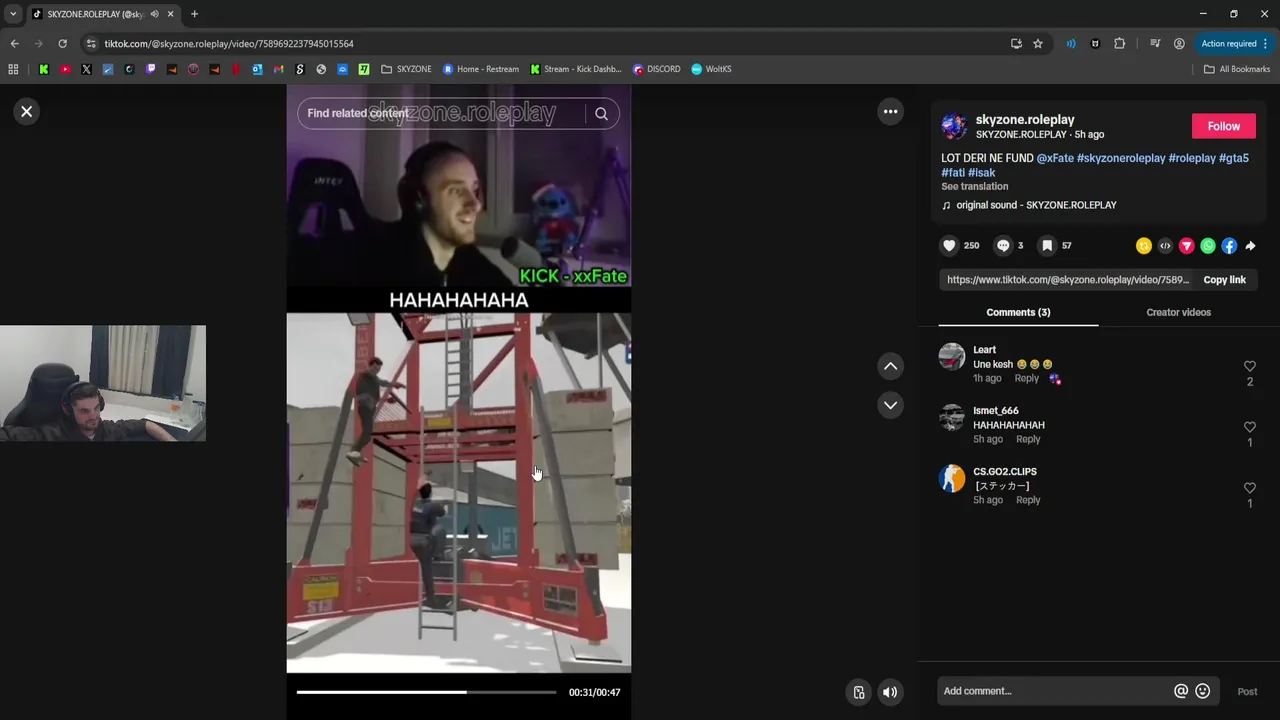Click the Add comment input field

pos(1055,691)
